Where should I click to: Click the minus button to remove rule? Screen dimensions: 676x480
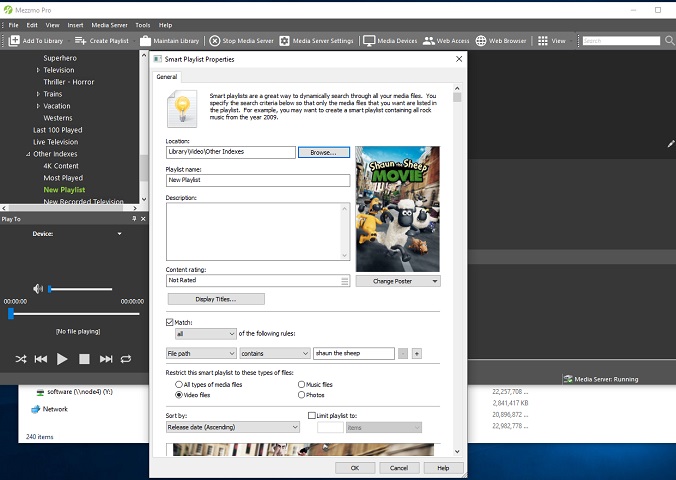click(x=403, y=354)
